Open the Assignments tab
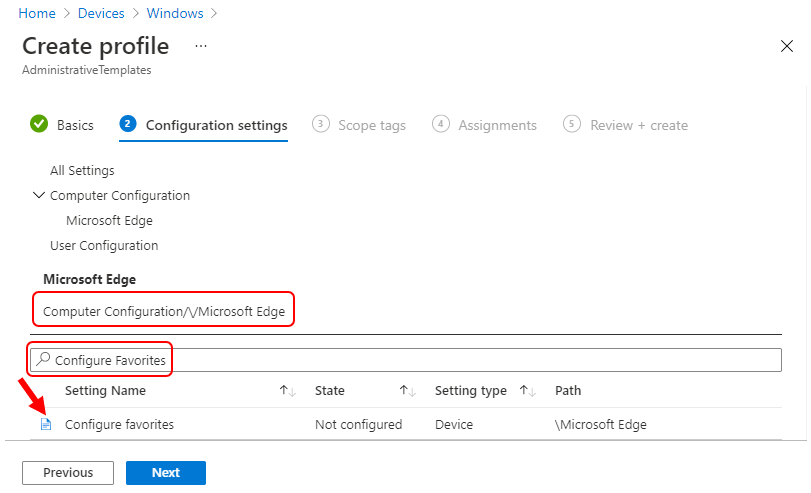The width and height of the screenshot is (811, 493). (498, 126)
